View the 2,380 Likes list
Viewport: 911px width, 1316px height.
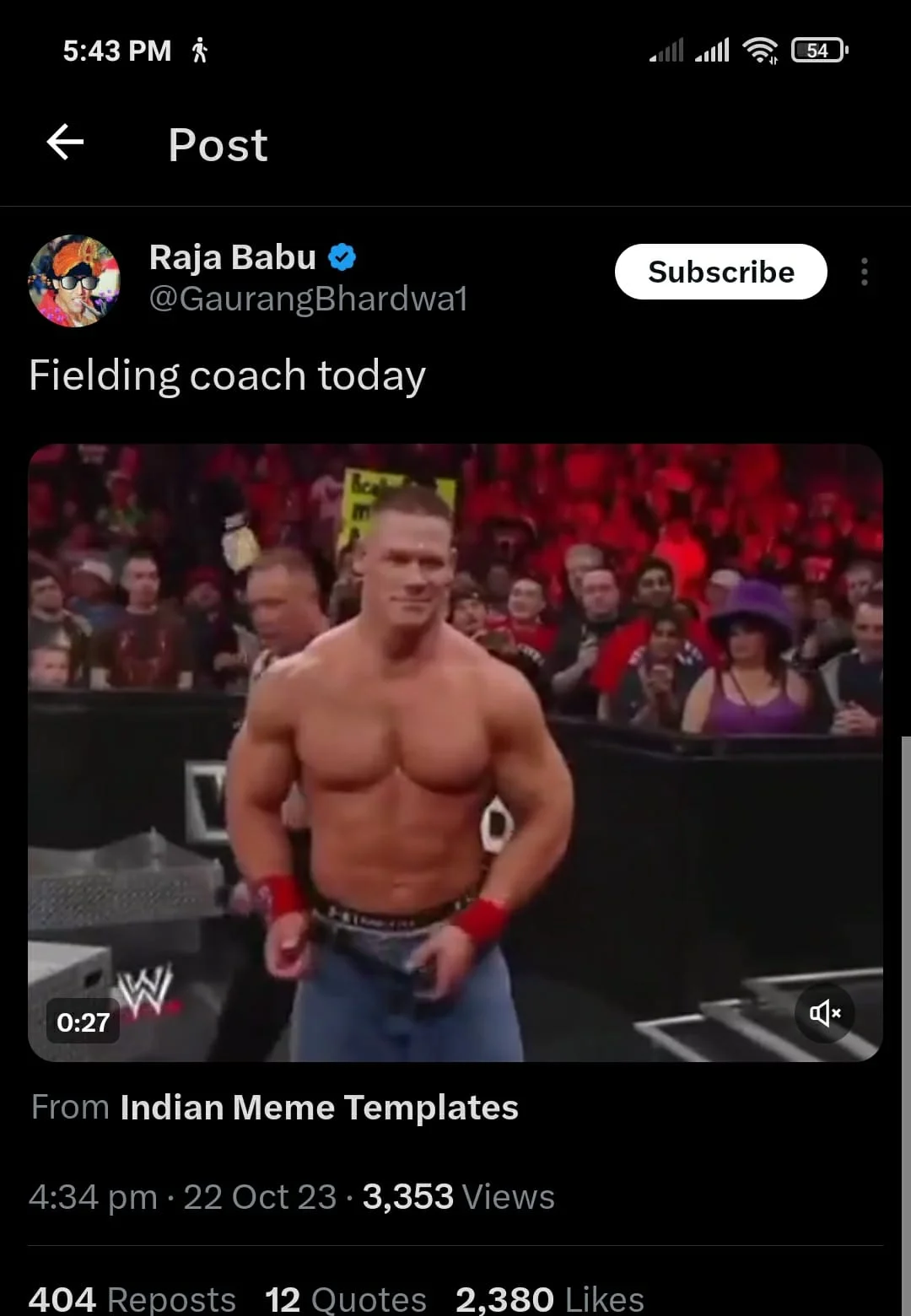[550, 1299]
